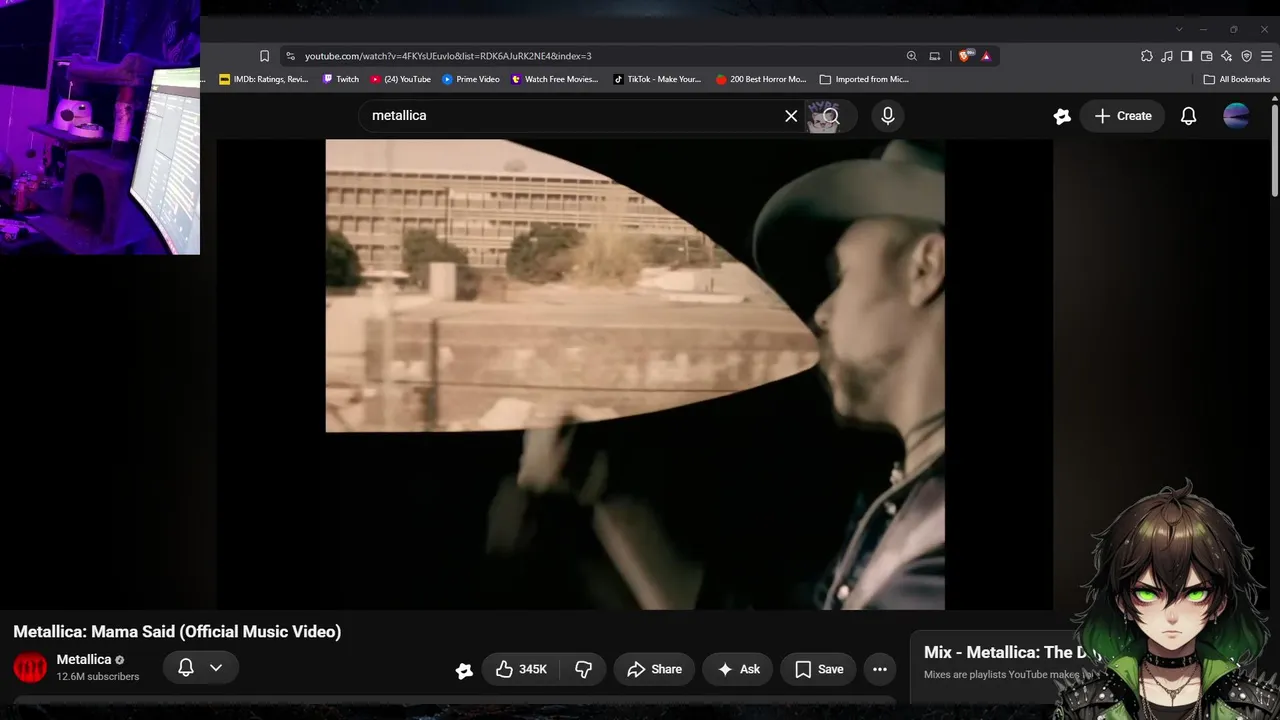Screen dimensions: 1280x720
Task: Open the Metallica channel name link
Action: (x=84, y=660)
